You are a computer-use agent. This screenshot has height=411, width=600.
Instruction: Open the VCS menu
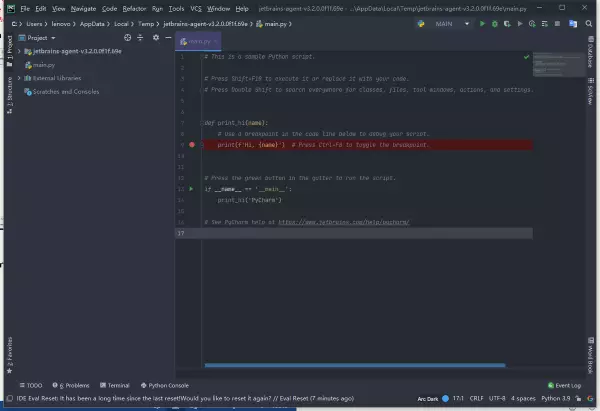point(196,8)
